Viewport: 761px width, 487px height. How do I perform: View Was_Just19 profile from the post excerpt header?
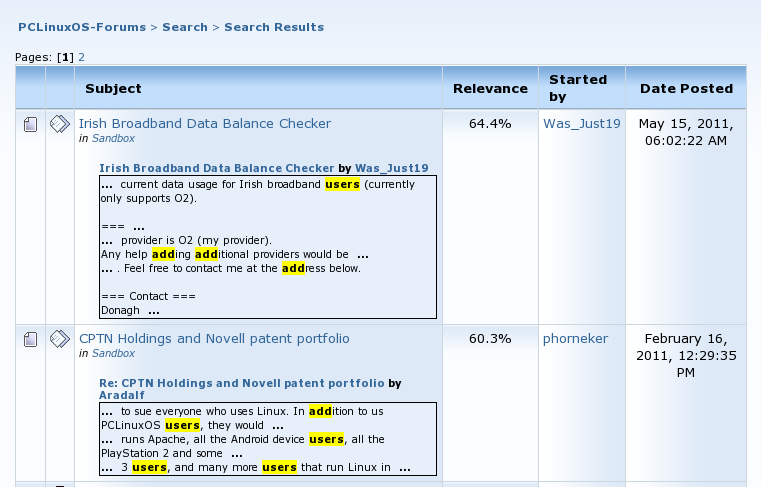coord(391,168)
